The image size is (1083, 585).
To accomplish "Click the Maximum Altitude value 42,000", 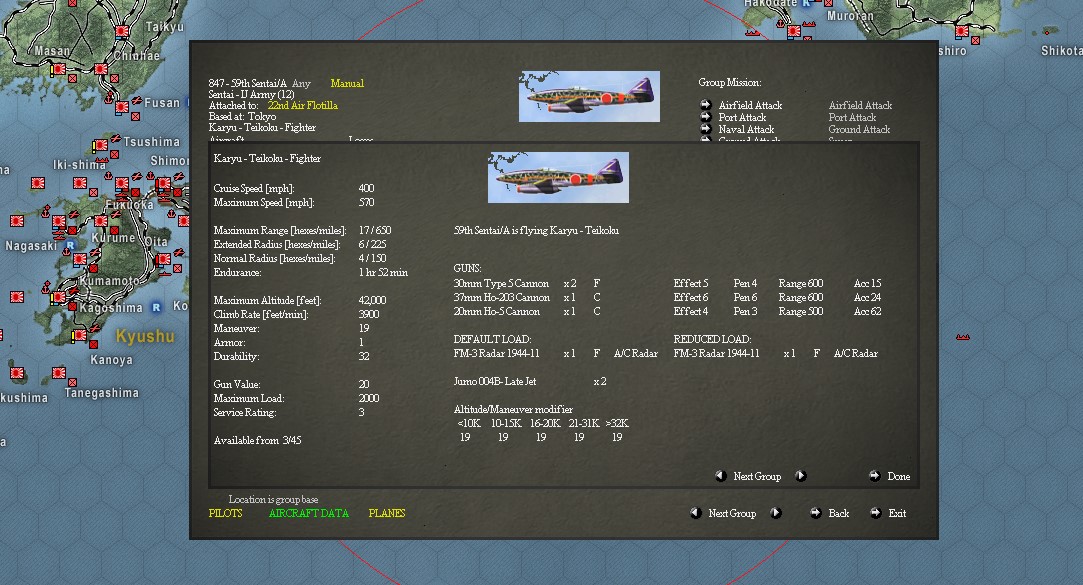I will (x=372, y=300).
